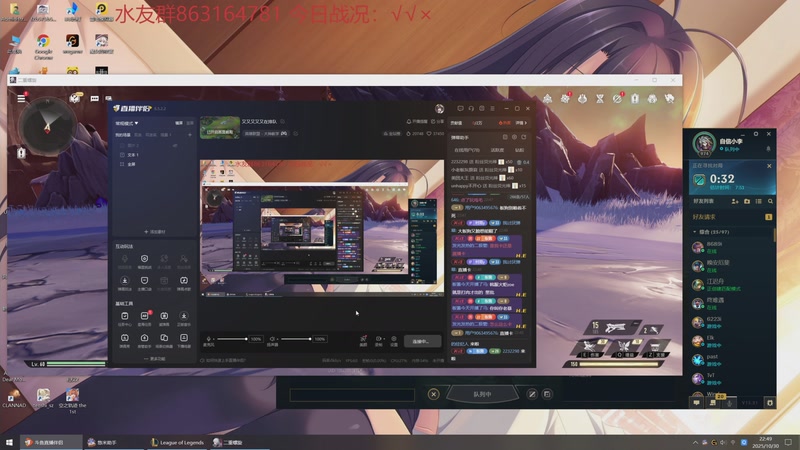Viewport: 800px width, 450px height.
Task: Open the 直播伴侣 title bar menu icon
Action: pyautogui.click(x=492, y=108)
